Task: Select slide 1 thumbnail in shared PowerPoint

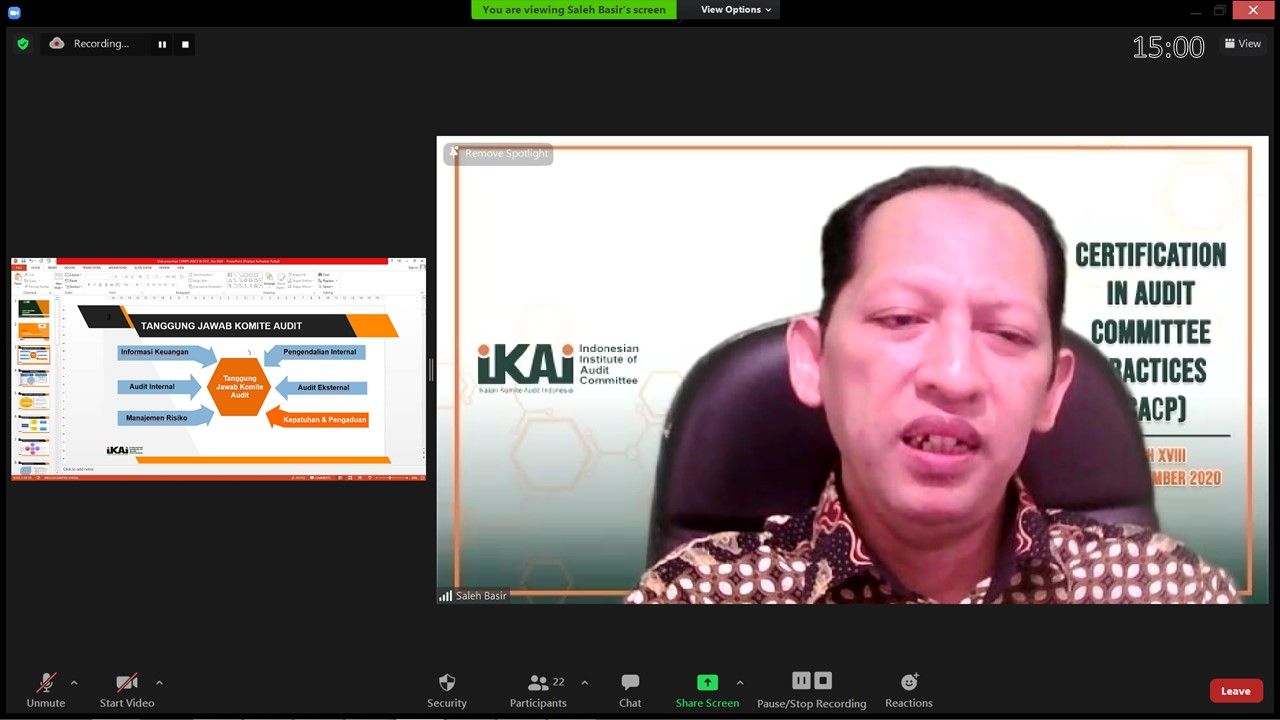Action: click(x=34, y=308)
